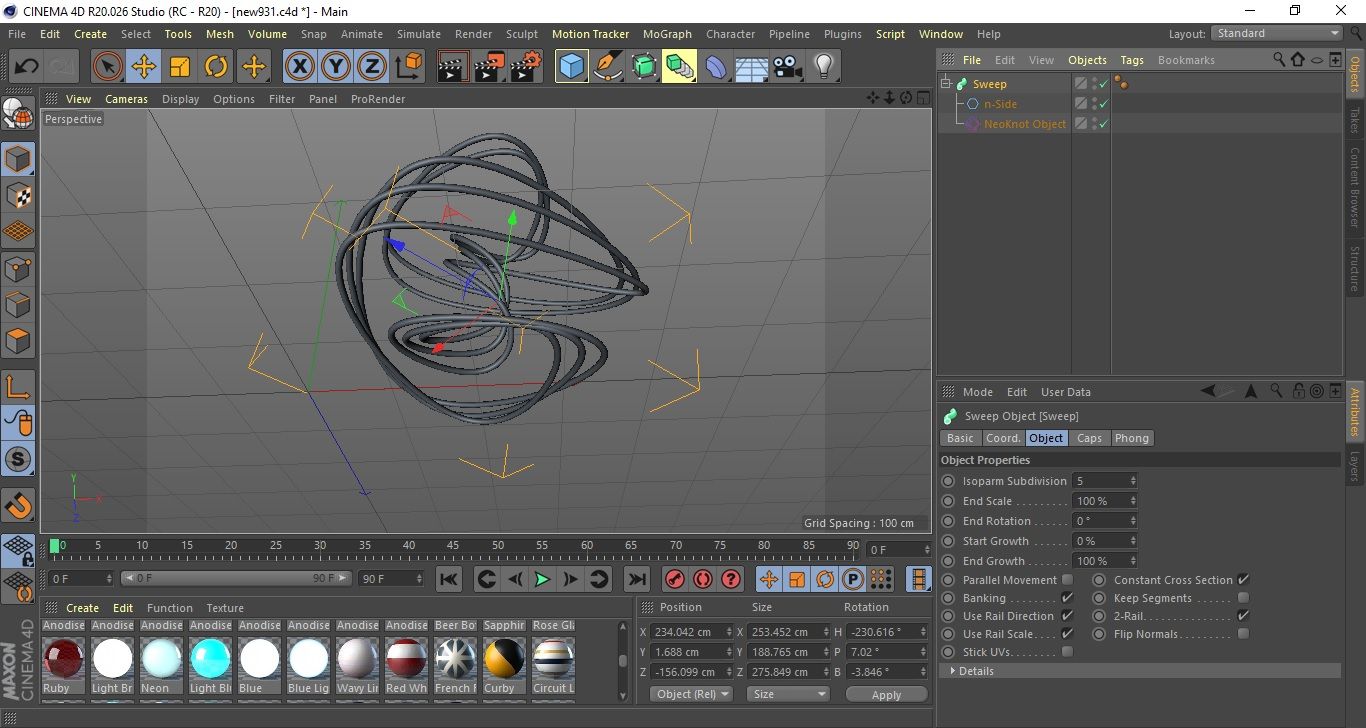Image resolution: width=1366 pixels, height=728 pixels.
Task: Toggle Z axis lock
Action: 372,67
